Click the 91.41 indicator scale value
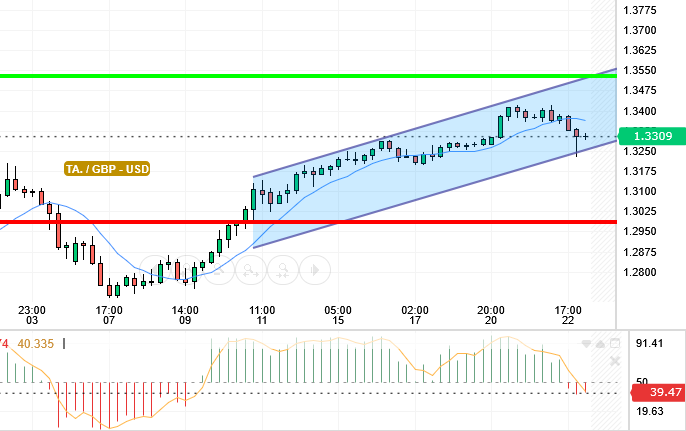 pos(649,343)
